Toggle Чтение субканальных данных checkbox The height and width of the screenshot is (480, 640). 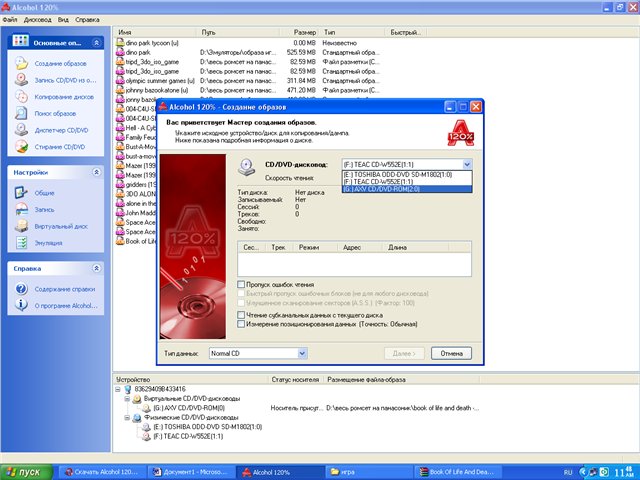click(x=240, y=314)
